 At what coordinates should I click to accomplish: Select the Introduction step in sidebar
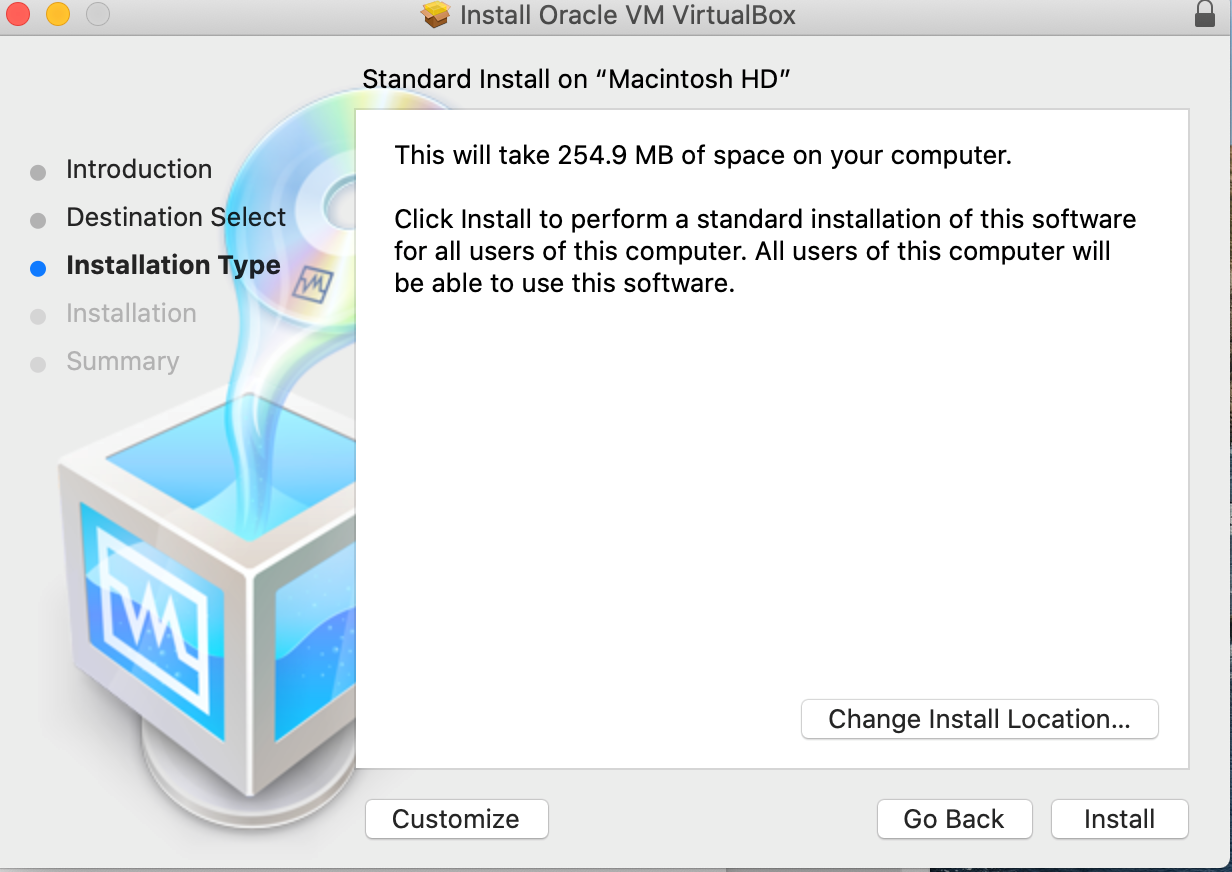click(x=139, y=169)
